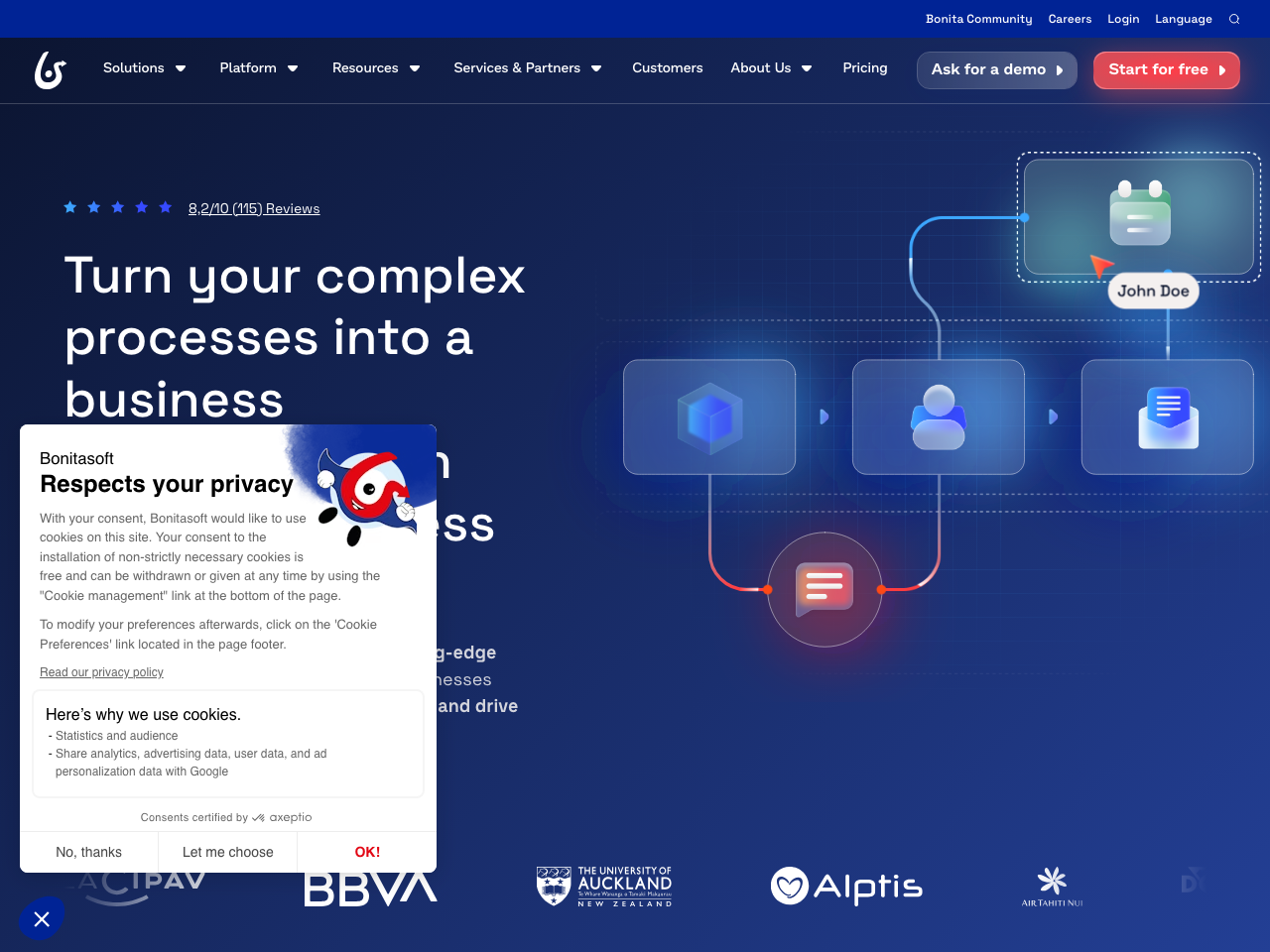Select the user profile node in the diagram
The height and width of the screenshot is (952, 1270).
pyautogui.click(x=938, y=416)
